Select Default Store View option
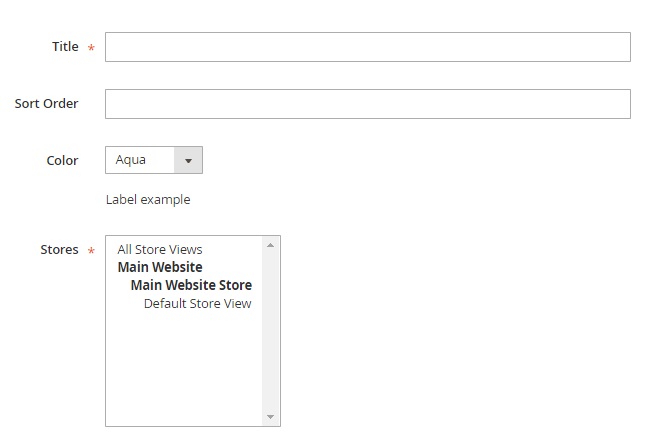Image resolution: width=645 pixels, height=445 pixels. pos(197,304)
